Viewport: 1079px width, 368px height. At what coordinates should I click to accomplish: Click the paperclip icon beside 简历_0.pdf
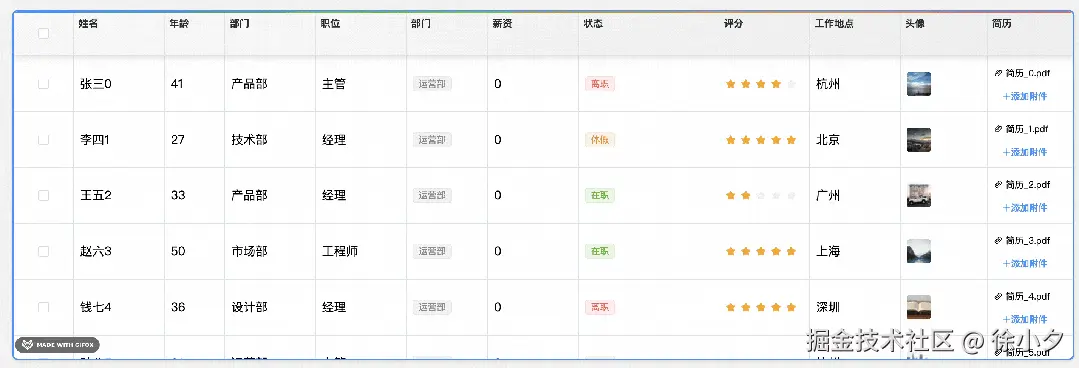[x=998, y=72]
